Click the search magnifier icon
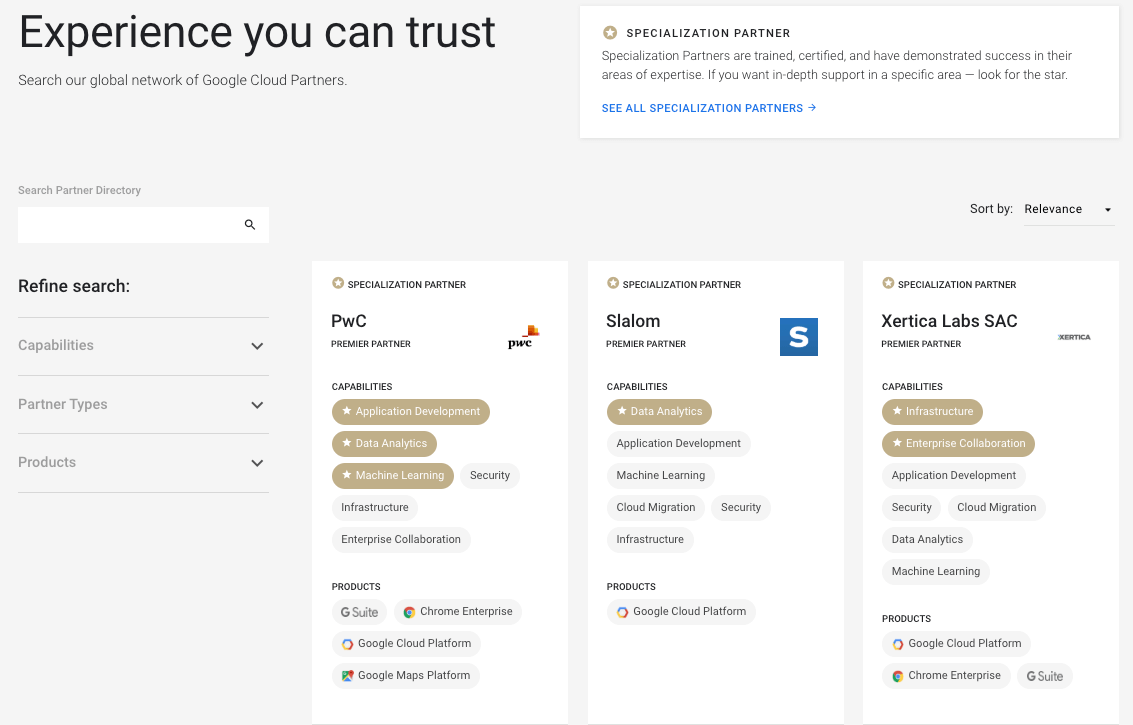This screenshot has height=725, width=1133. (250, 225)
